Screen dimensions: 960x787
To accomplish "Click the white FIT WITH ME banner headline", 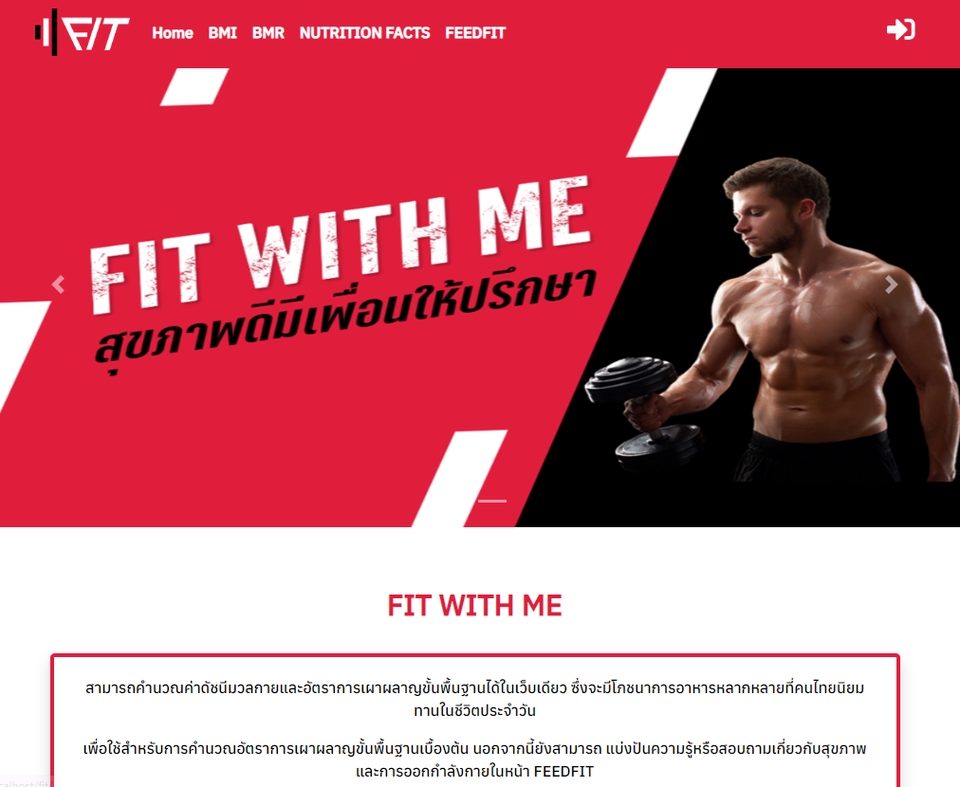I will pyautogui.click(x=340, y=245).
